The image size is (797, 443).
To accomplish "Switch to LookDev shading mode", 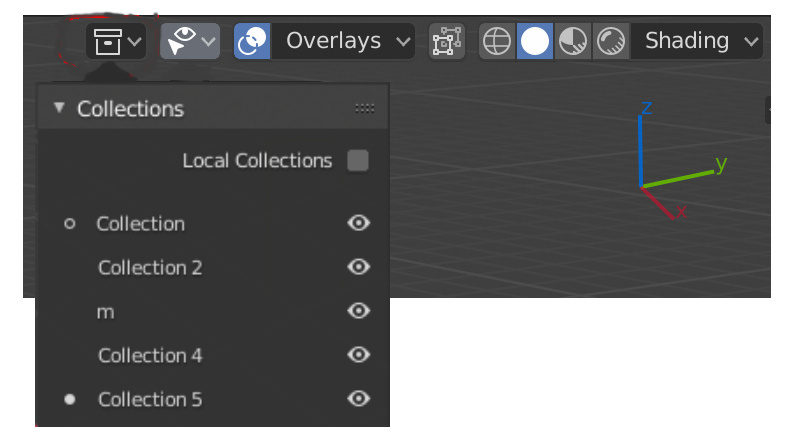I will pyautogui.click(x=573, y=41).
